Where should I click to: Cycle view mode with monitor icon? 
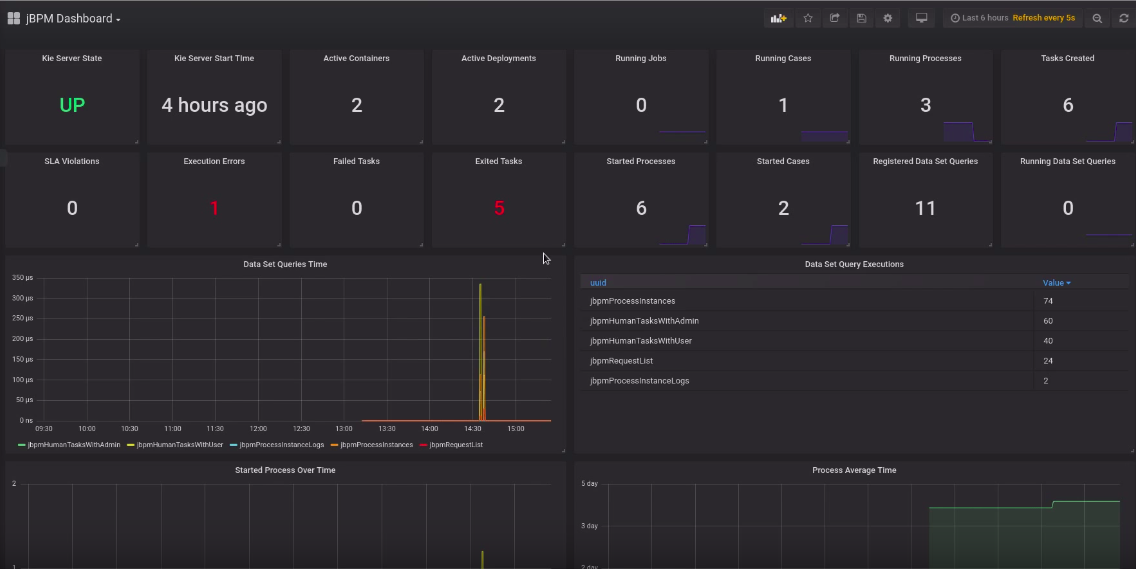[x=922, y=18]
